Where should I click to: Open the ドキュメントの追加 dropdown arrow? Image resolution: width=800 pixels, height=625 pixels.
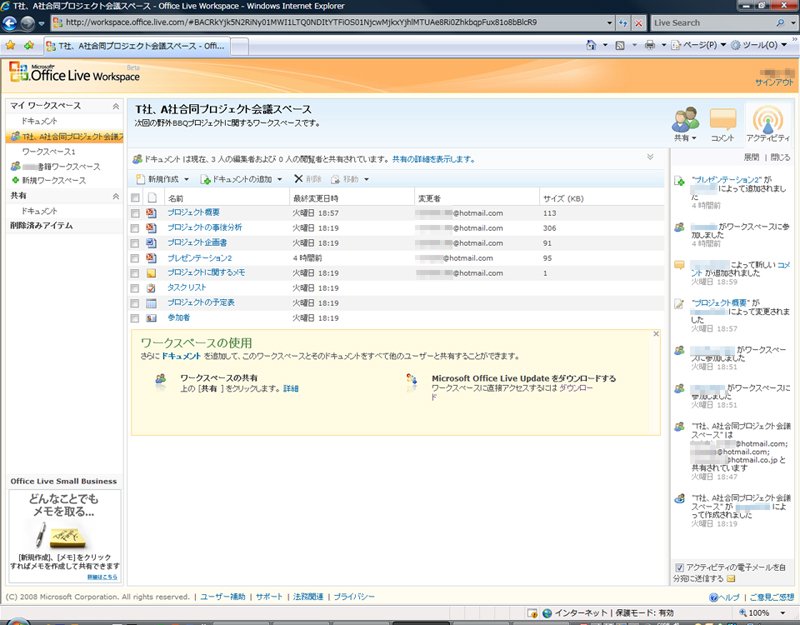280,179
